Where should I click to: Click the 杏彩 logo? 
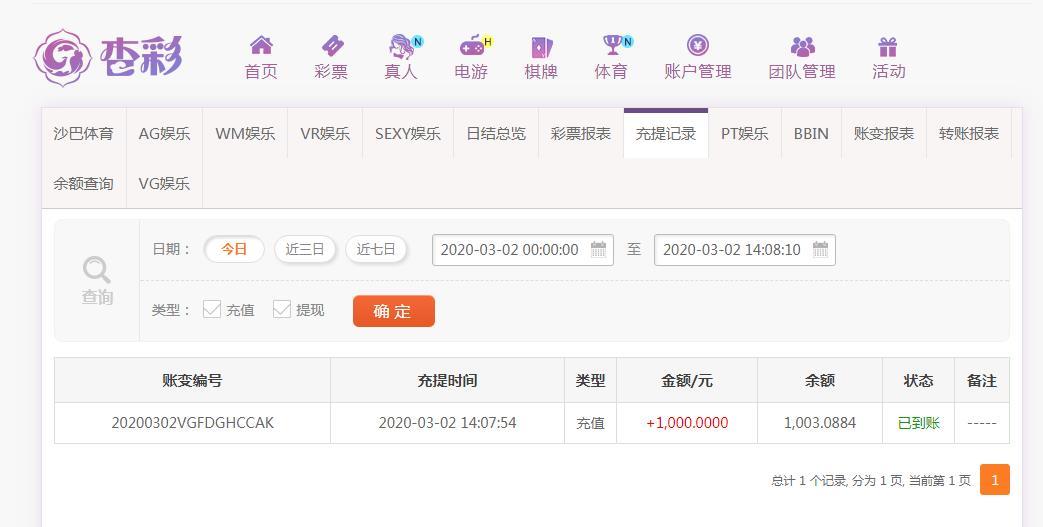108,57
